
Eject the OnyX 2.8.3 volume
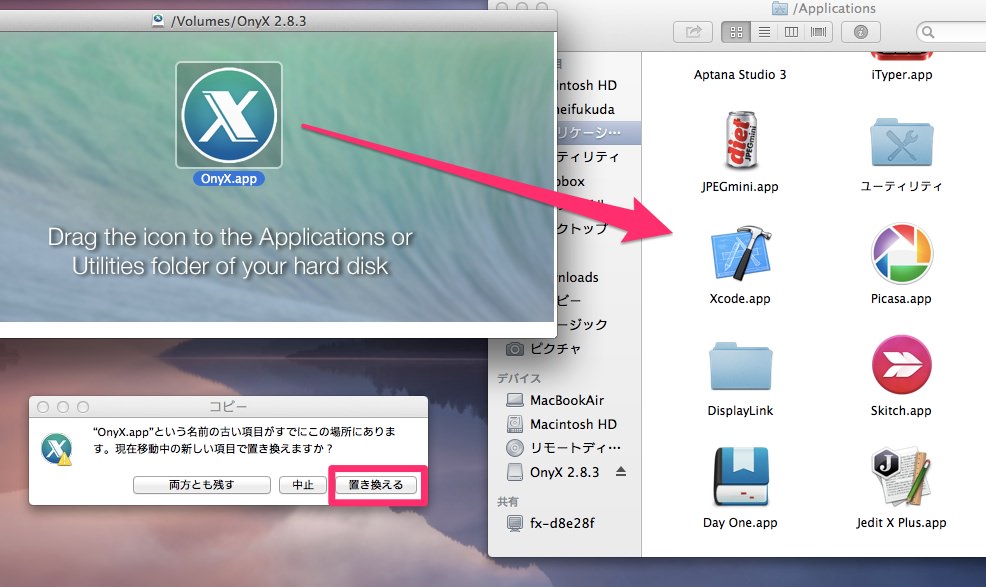[621, 471]
